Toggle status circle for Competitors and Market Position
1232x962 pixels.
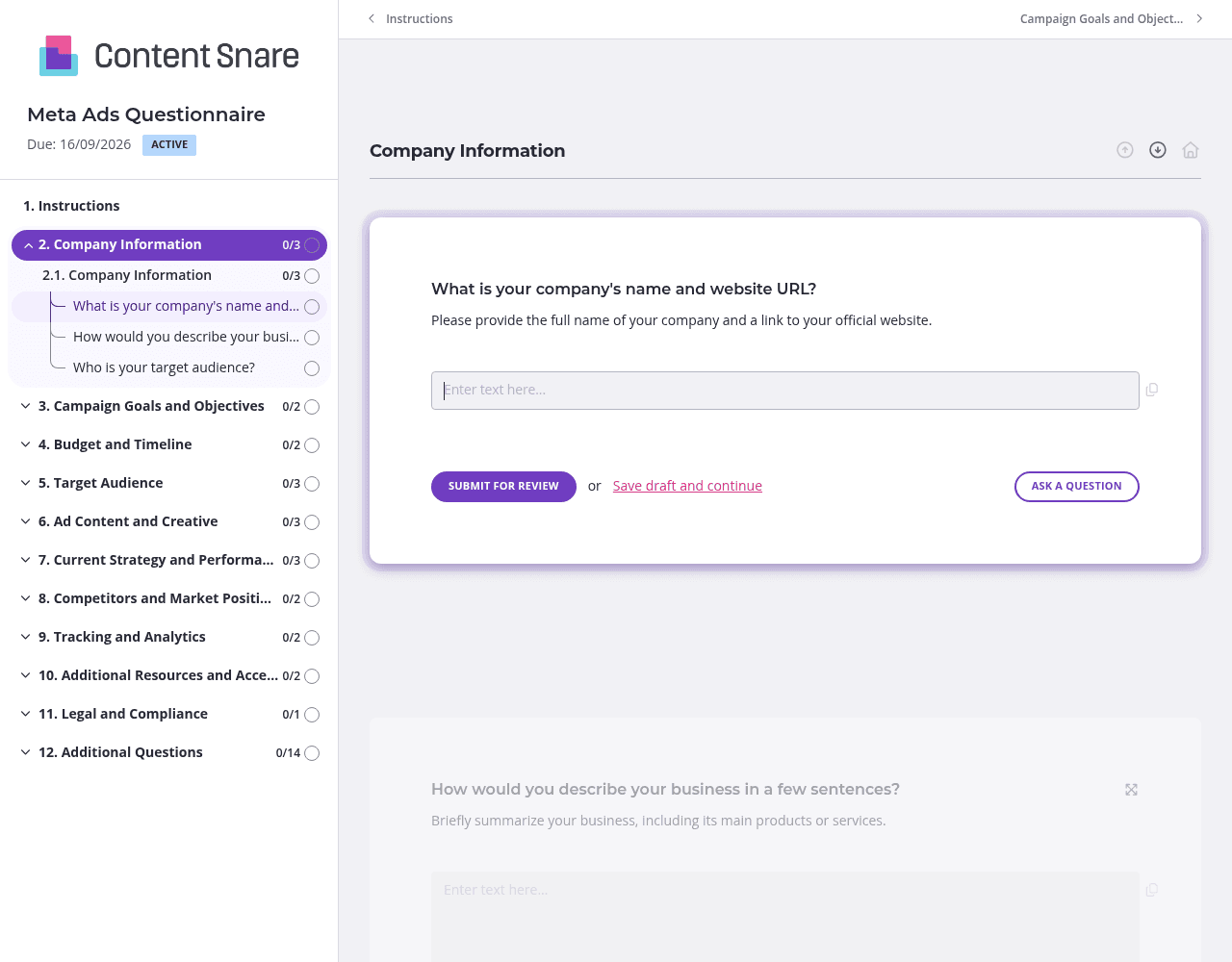312,599
